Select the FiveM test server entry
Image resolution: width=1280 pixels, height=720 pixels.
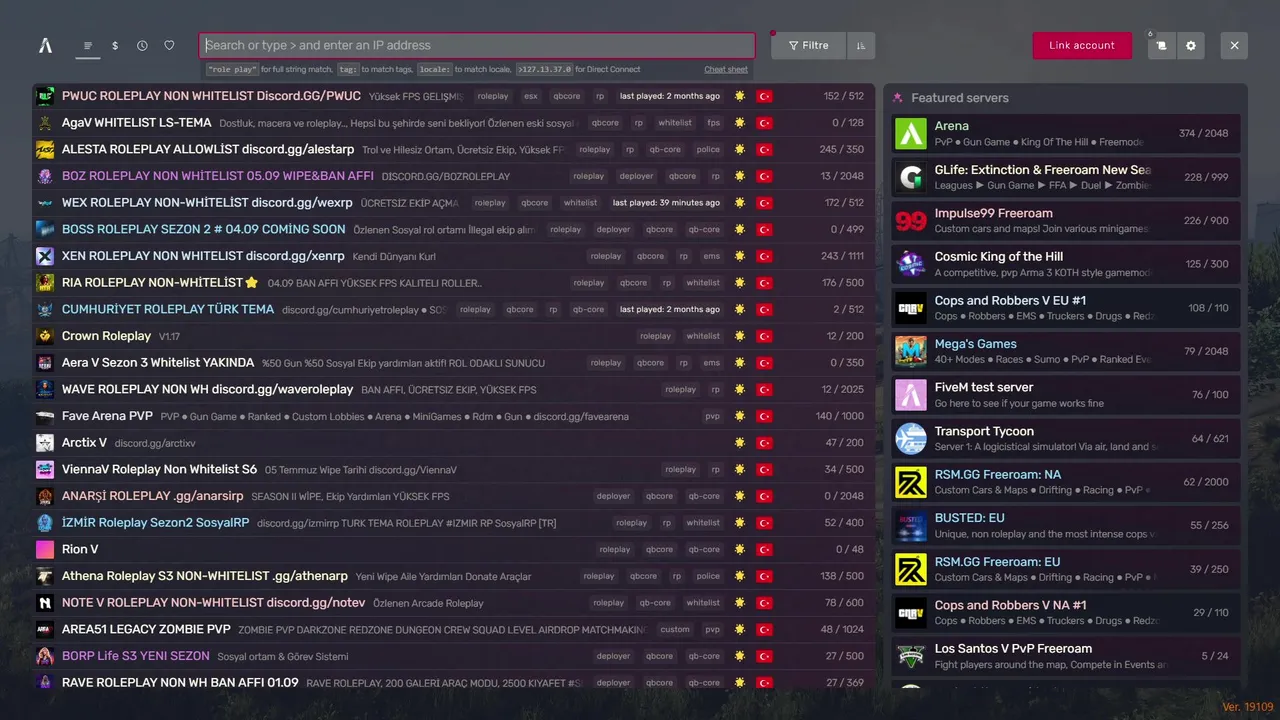click(1066, 395)
